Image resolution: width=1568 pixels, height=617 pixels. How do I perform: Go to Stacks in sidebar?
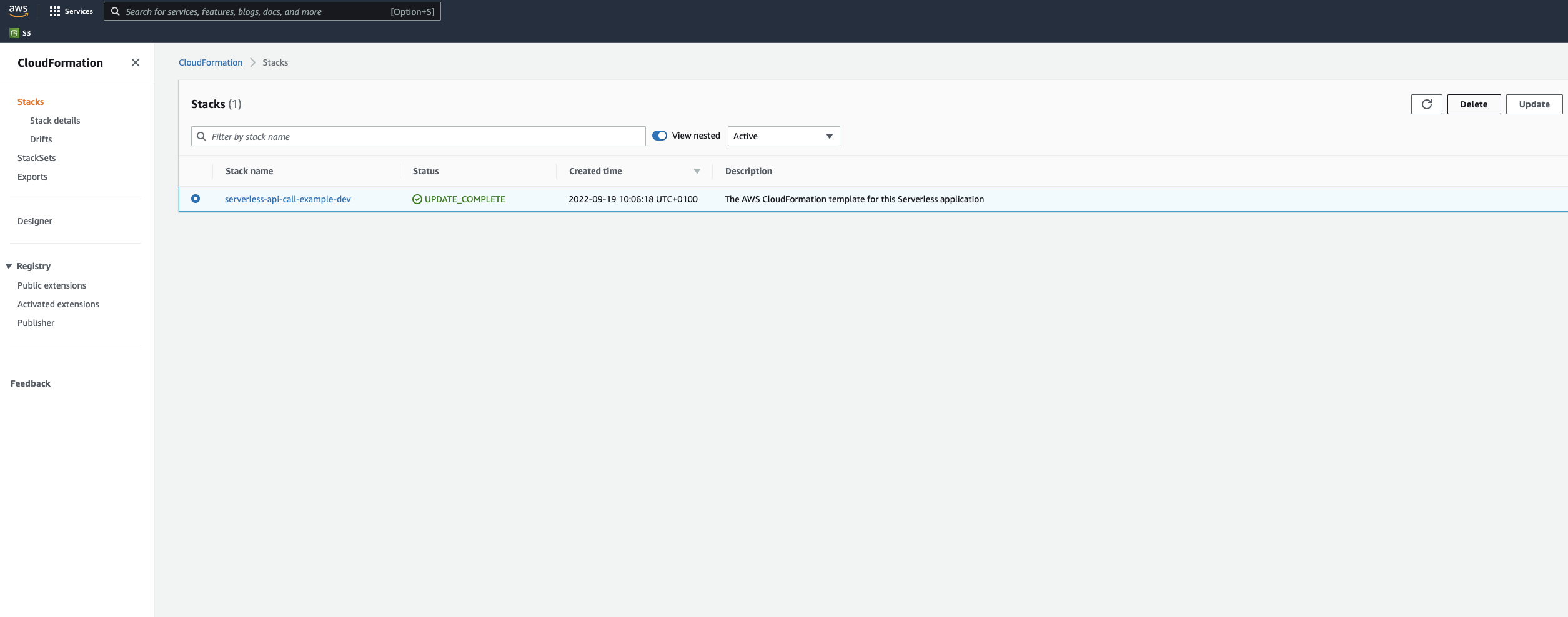point(31,102)
